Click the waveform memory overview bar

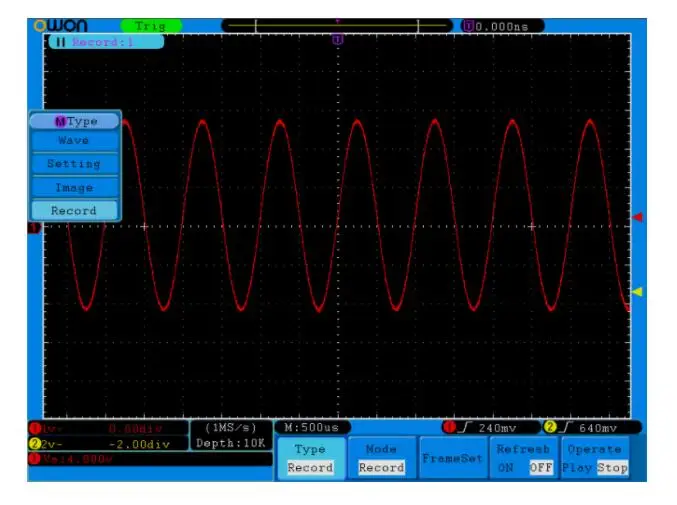pyautogui.click(x=337, y=26)
